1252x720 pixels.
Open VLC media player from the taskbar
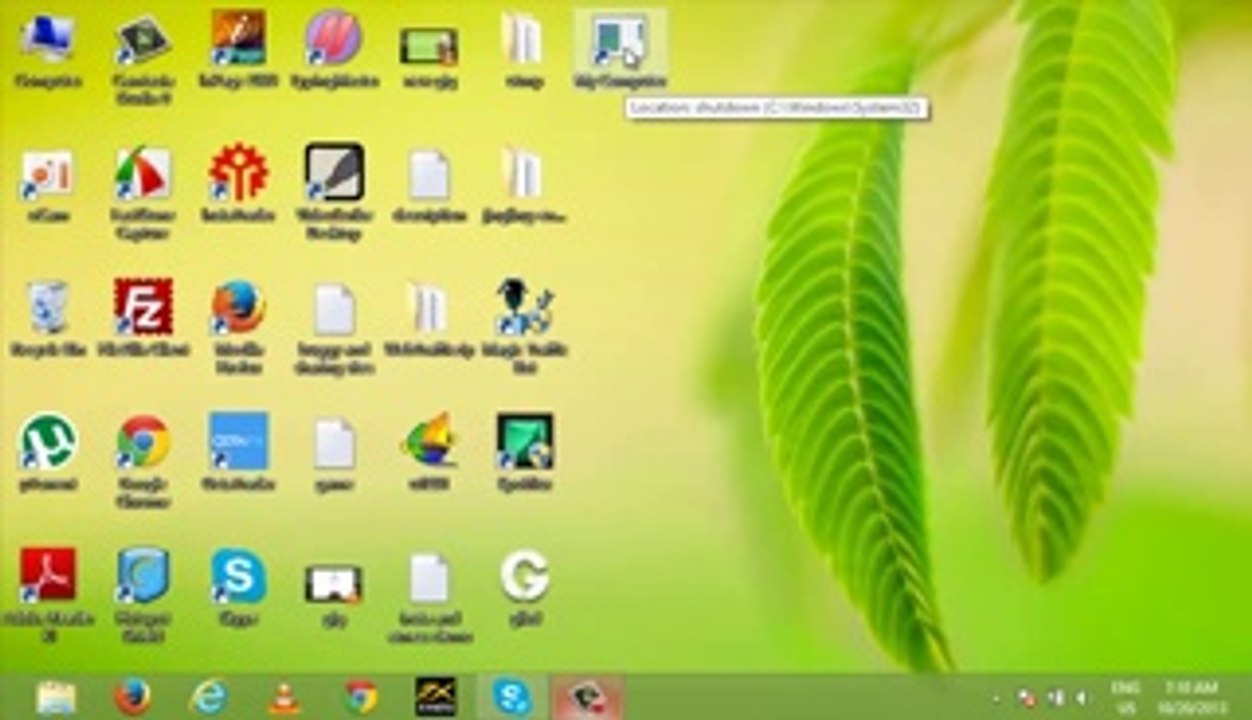click(x=284, y=697)
